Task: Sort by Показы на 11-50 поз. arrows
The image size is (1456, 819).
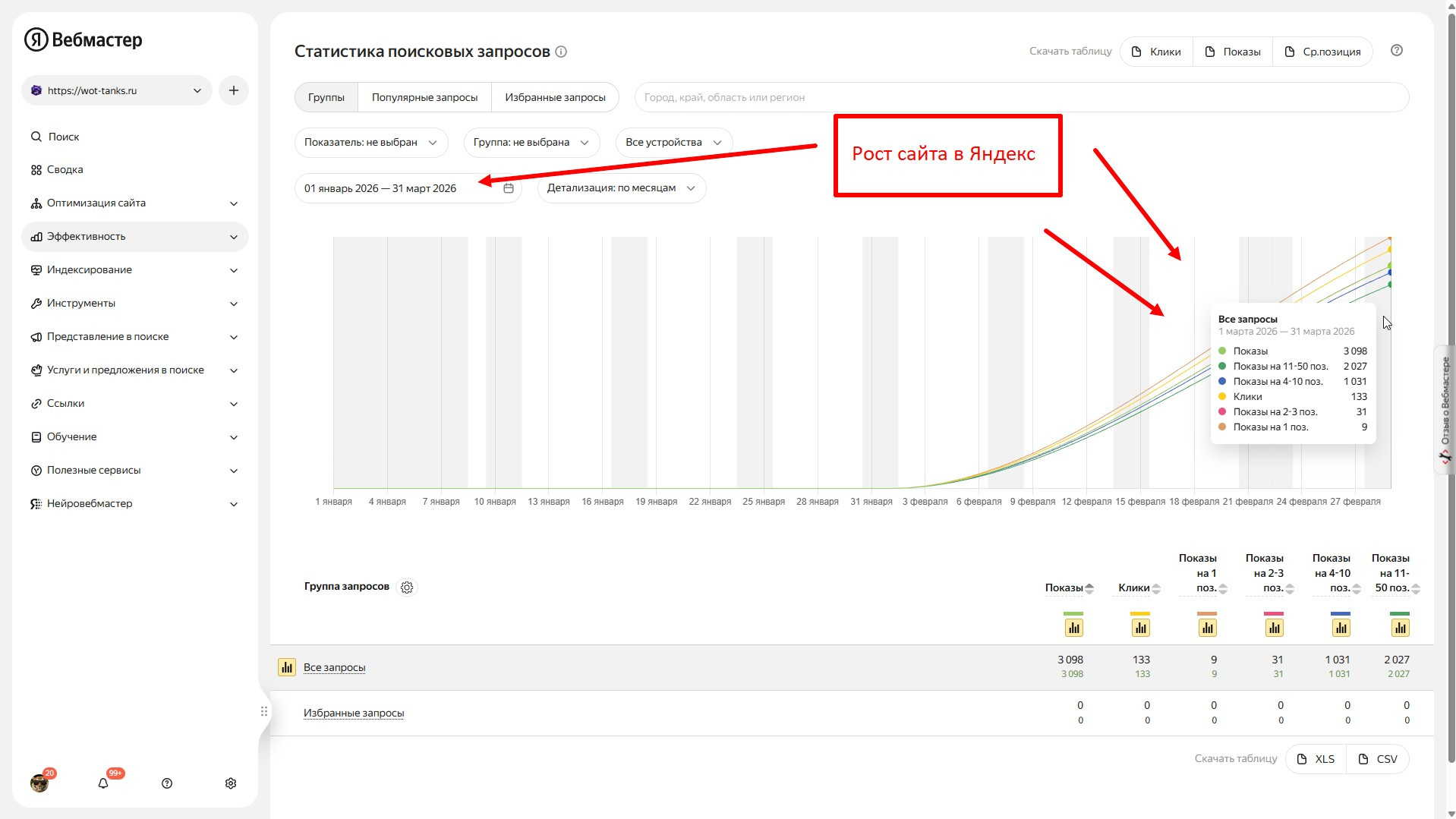Action: coord(1416,588)
